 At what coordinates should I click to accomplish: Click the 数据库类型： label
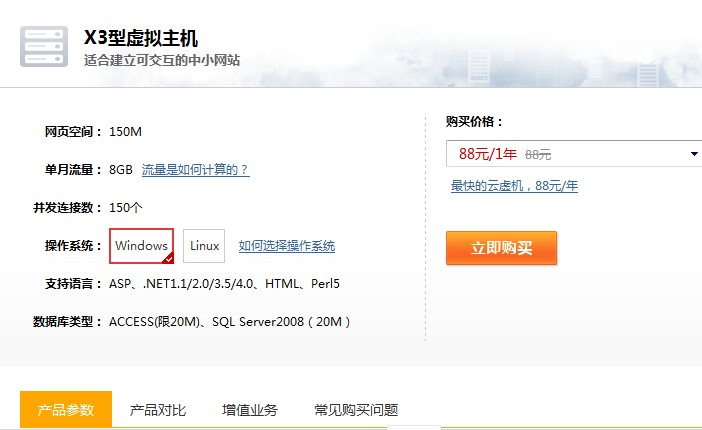tap(68, 322)
